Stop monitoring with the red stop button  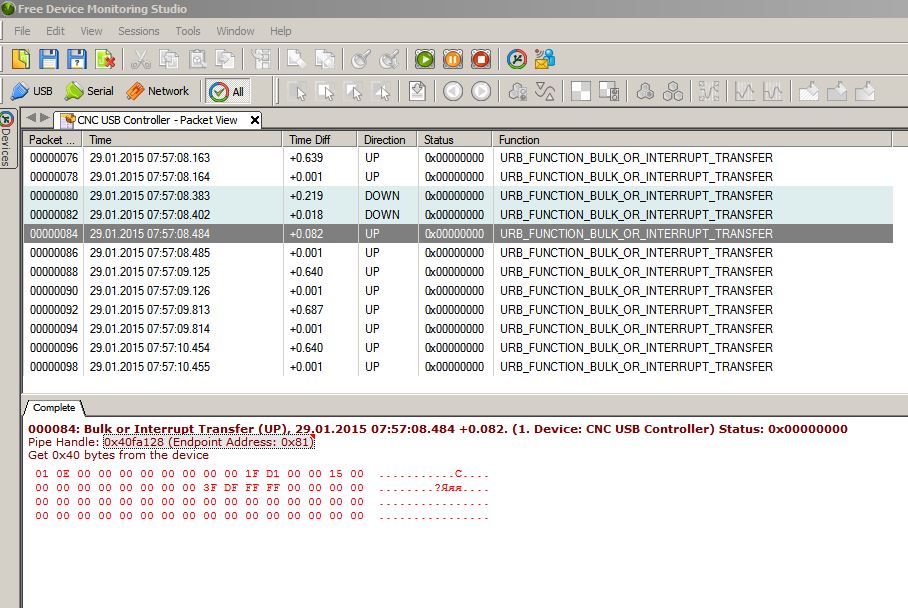(481, 59)
